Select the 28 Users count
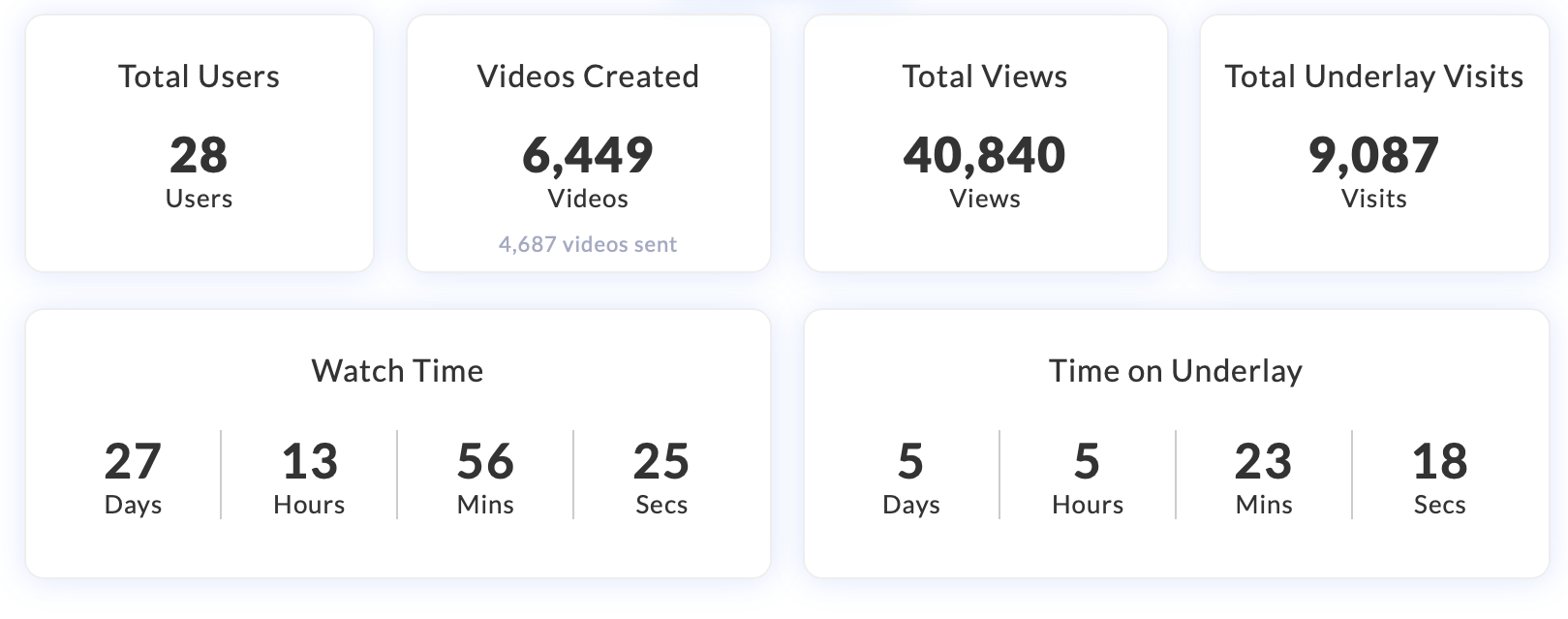The image size is (1568, 619). point(199,155)
